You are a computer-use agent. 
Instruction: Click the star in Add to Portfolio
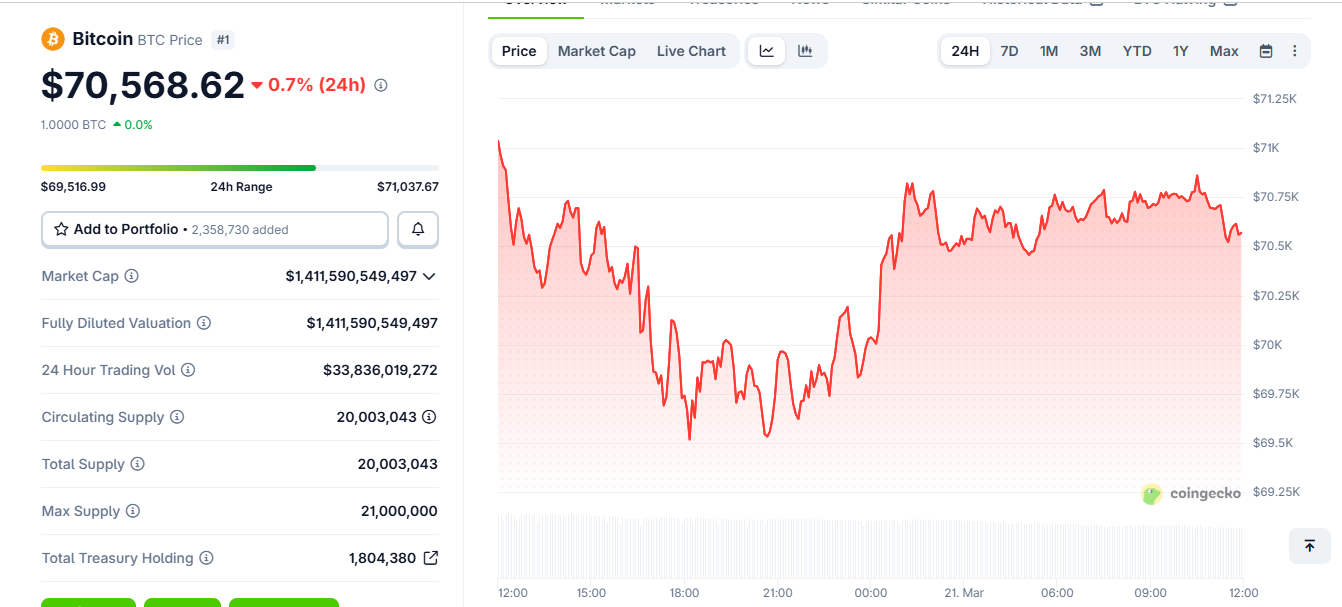pyautogui.click(x=60, y=229)
